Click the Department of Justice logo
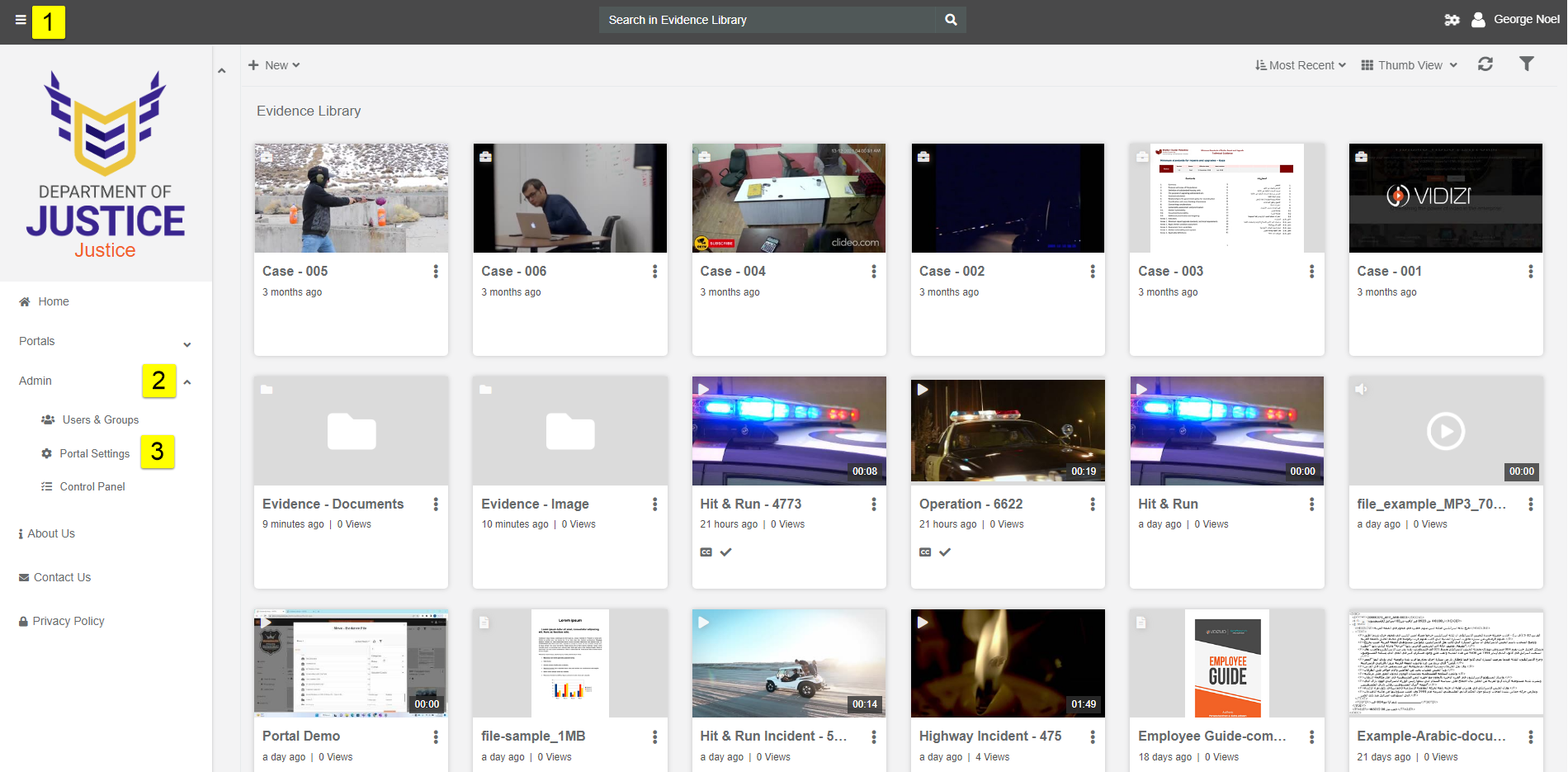Screen dimensions: 1568x772 [x=105, y=165]
